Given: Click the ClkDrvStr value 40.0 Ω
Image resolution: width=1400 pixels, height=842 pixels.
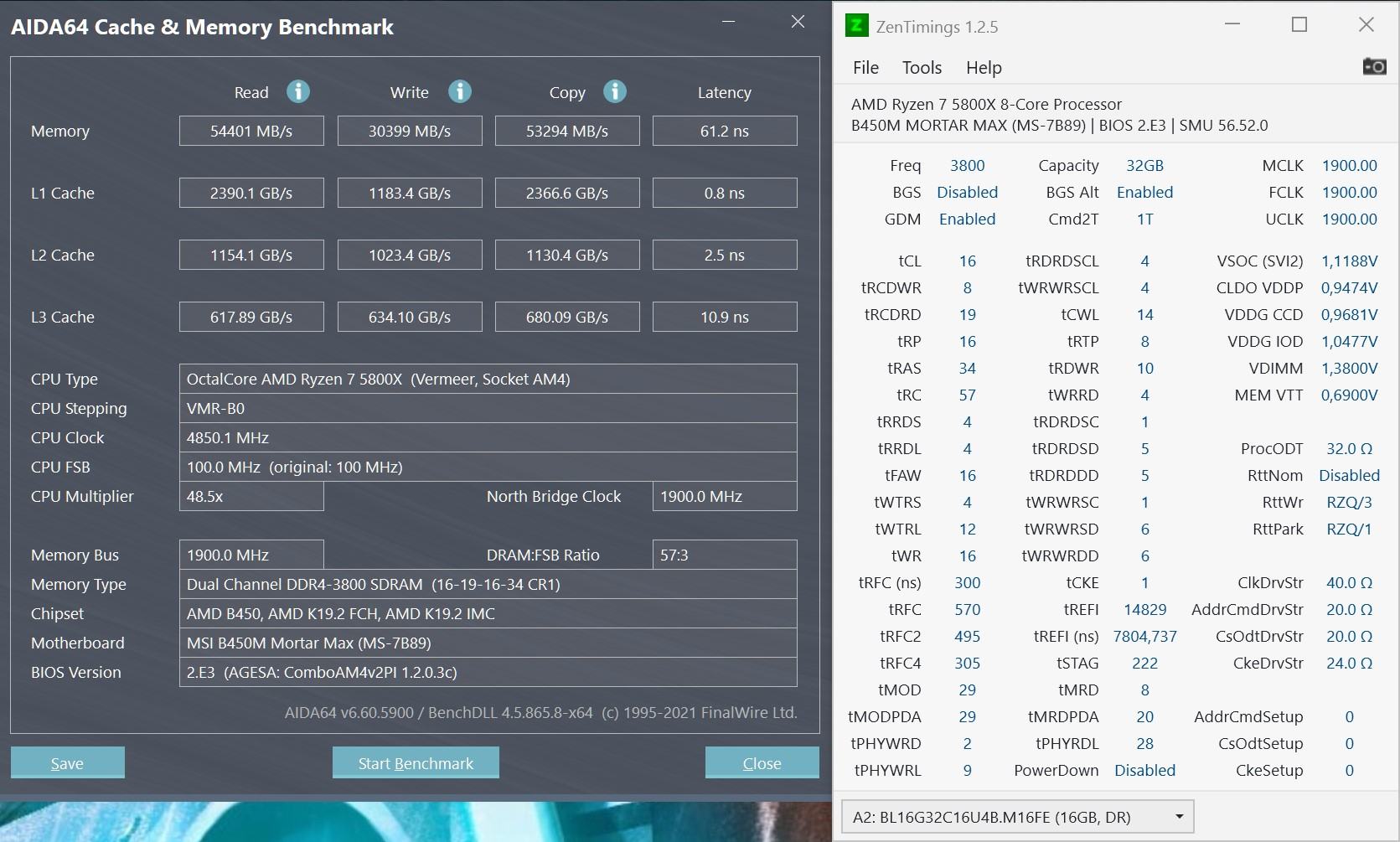Looking at the screenshot, I should coord(1349,582).
